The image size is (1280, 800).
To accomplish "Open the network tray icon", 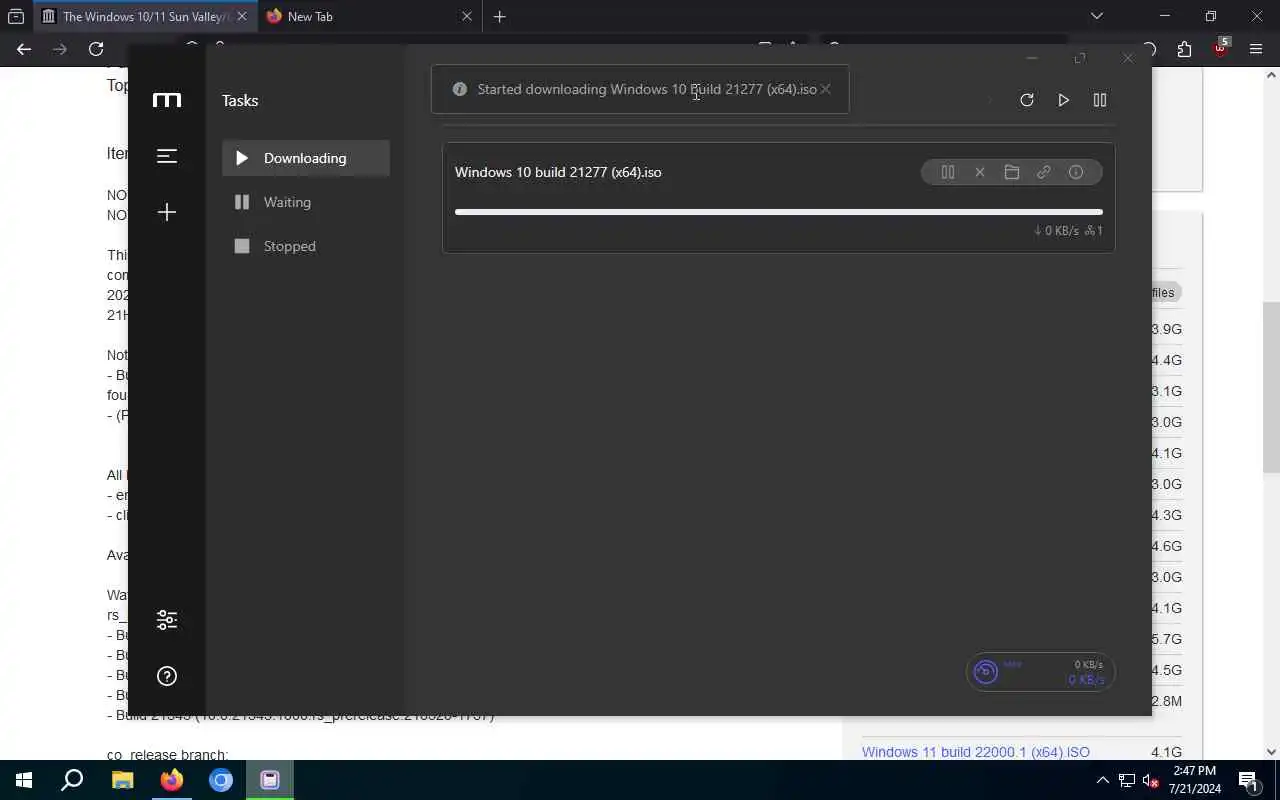I will coord(1127,780).
